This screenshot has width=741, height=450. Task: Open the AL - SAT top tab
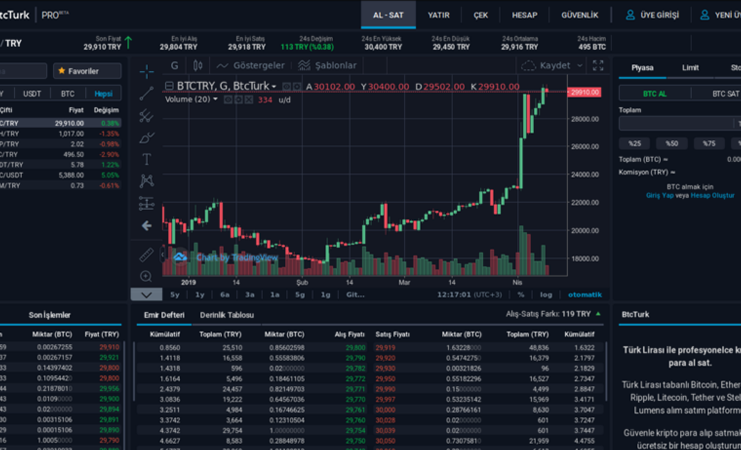[388, 15]
